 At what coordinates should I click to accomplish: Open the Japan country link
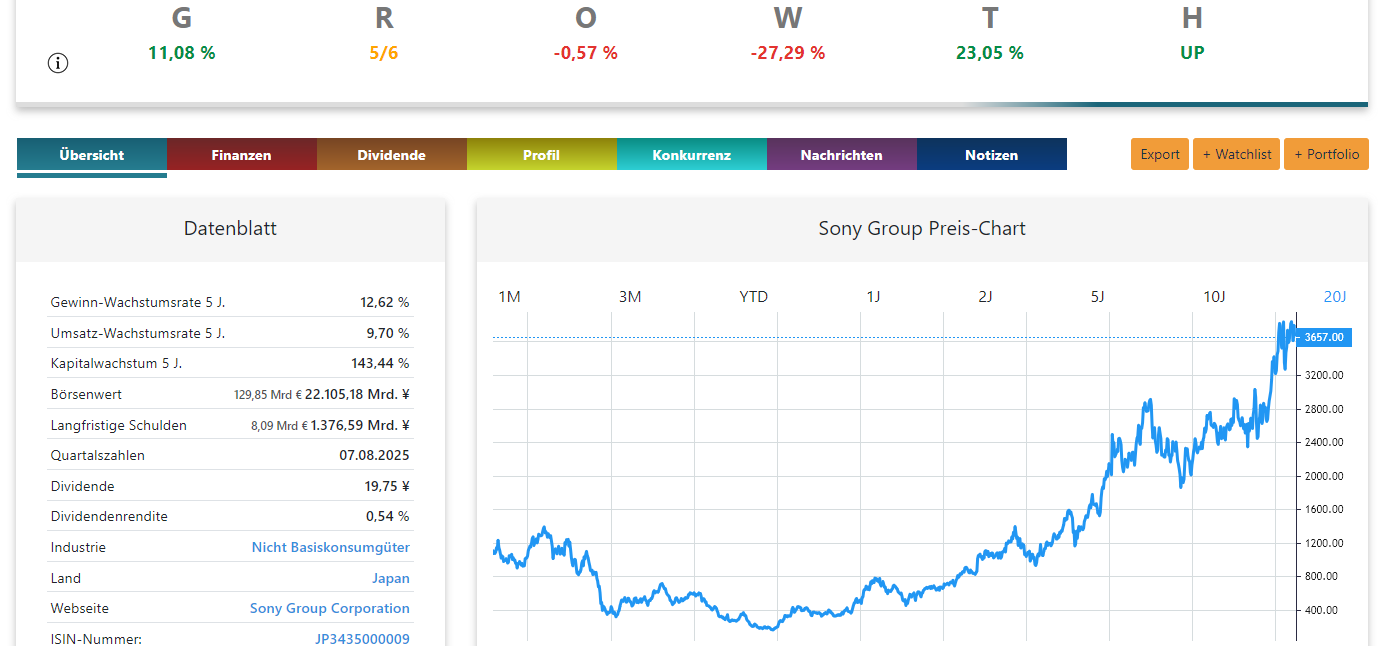(x=391, y=578)
